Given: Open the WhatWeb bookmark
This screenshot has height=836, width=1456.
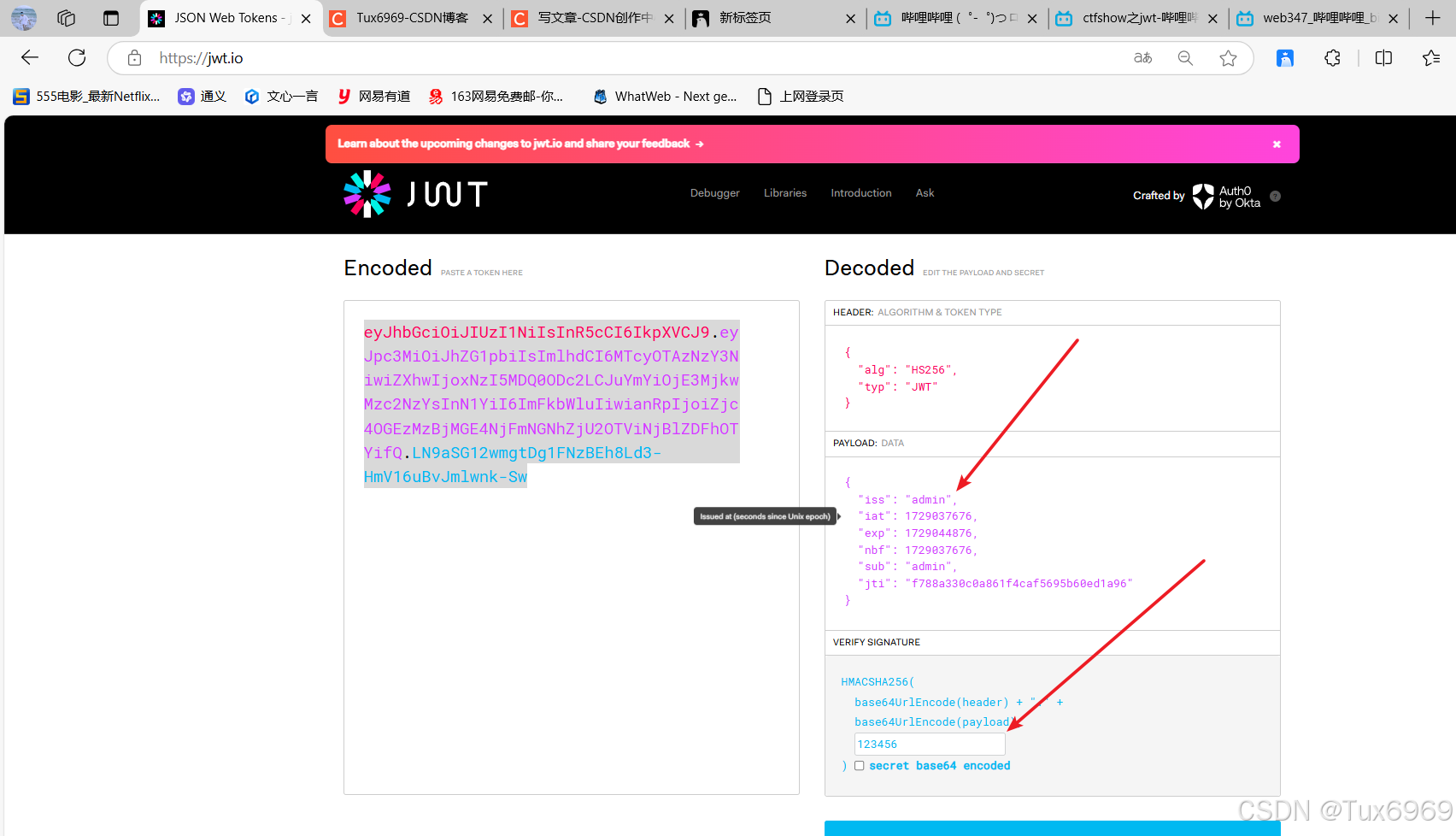Looking at the screenshot, I should tap(665, 96).
